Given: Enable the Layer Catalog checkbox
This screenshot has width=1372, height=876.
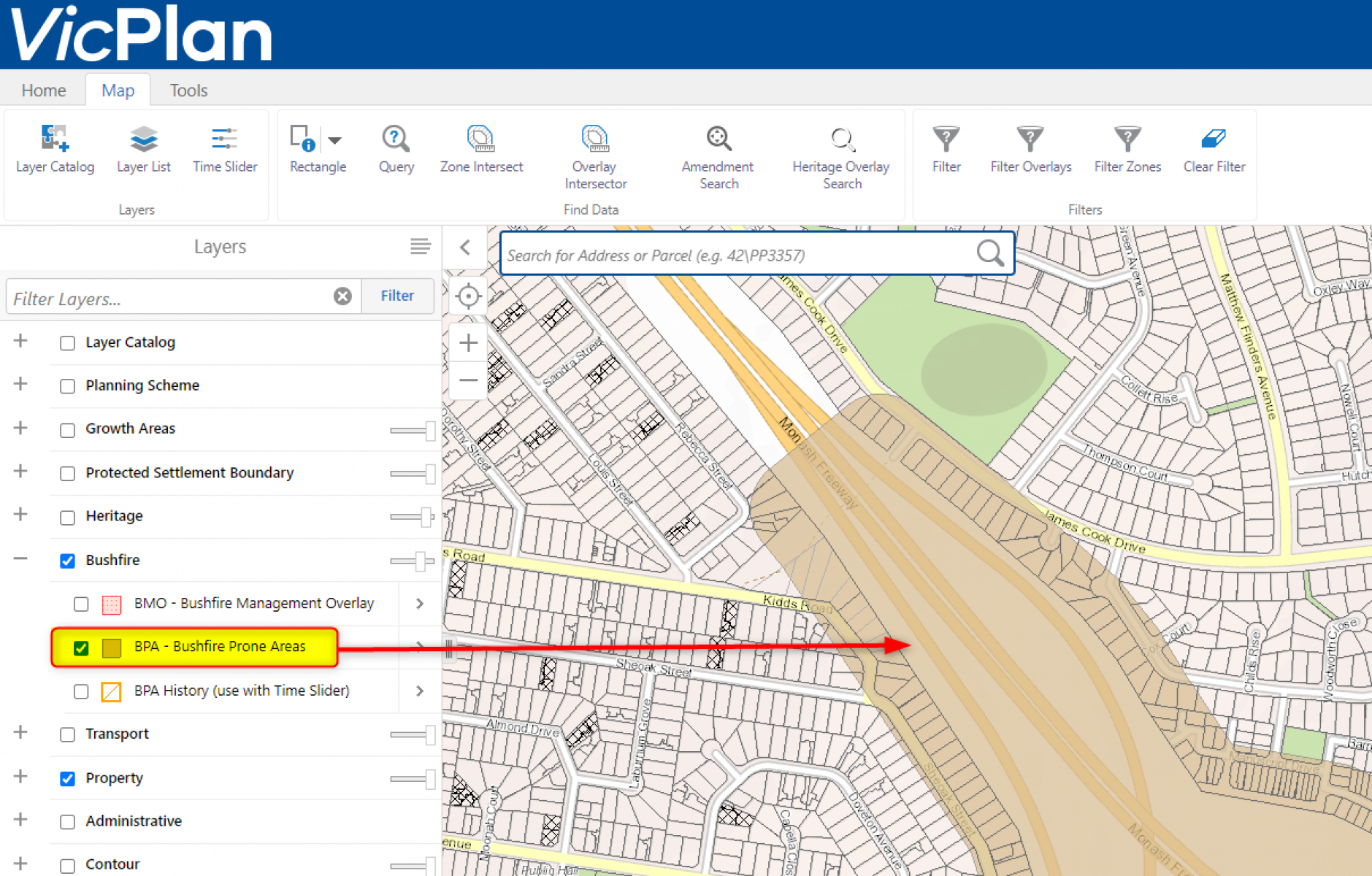Looking at the screenshot, I should (67, 343).
